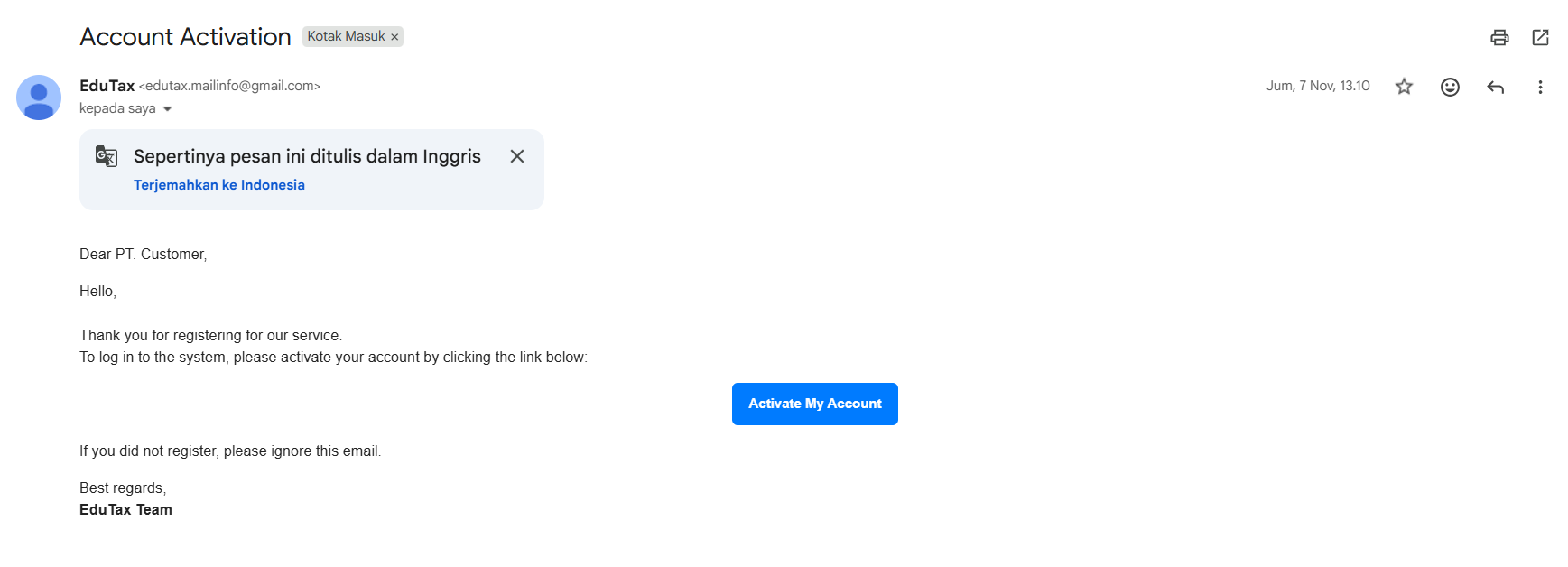Expand the "kepada saya" recipient details arrow
Screen dimensions: 1568x567
coord(167,109)
